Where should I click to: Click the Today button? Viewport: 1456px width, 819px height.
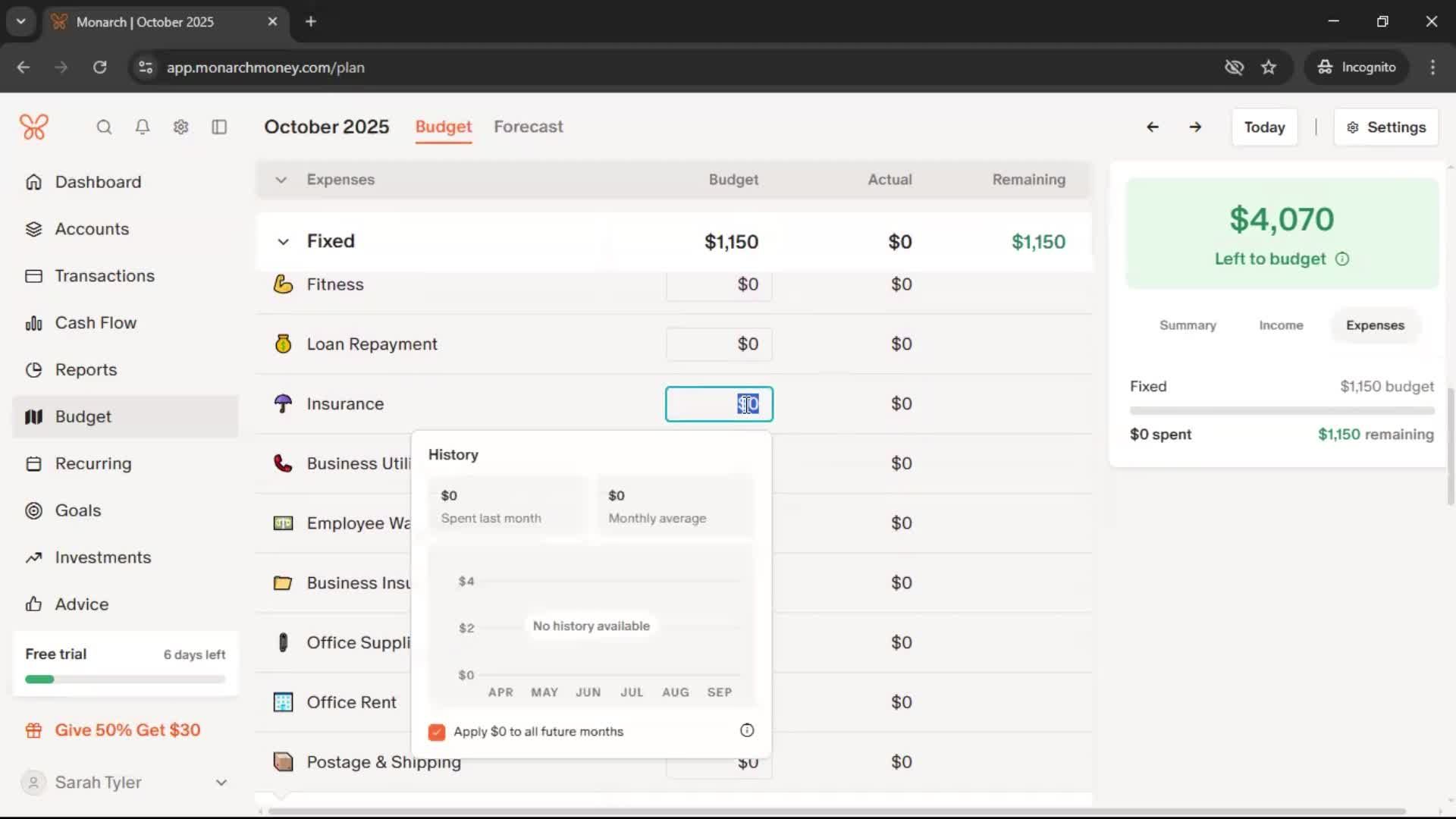1264,127
